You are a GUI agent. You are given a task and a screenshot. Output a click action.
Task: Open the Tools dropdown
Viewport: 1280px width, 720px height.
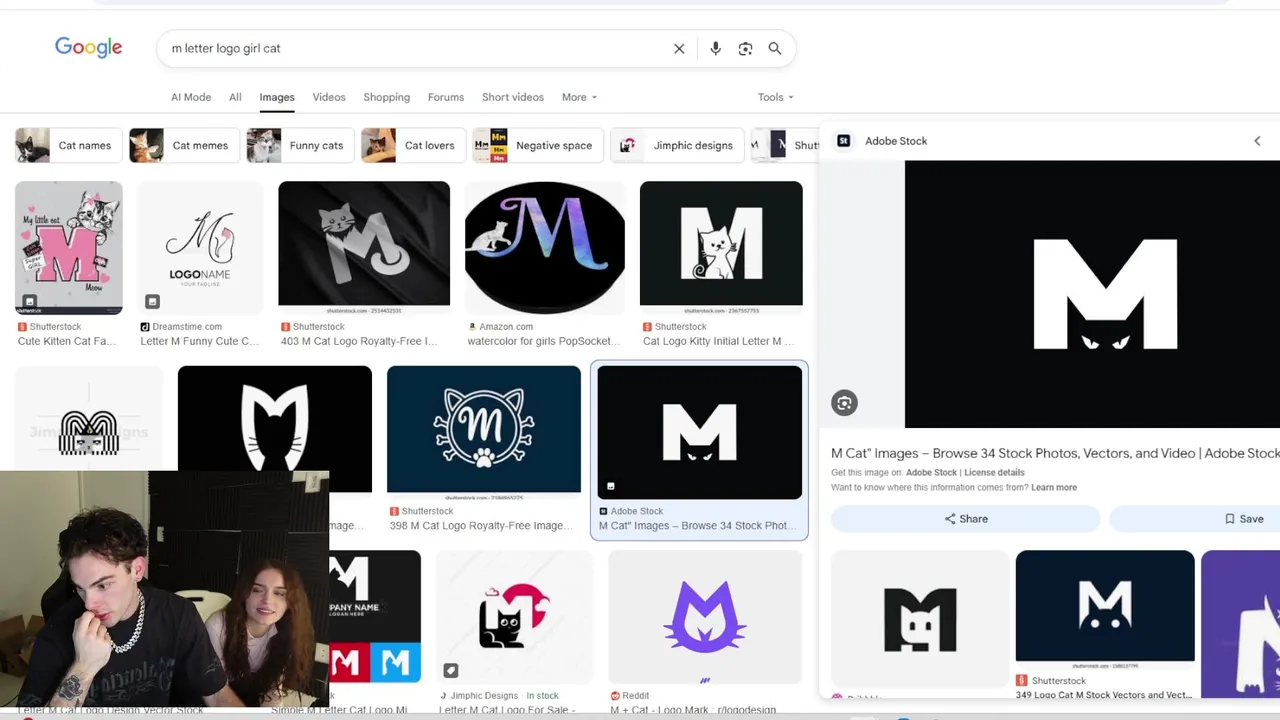pos(775,97)
